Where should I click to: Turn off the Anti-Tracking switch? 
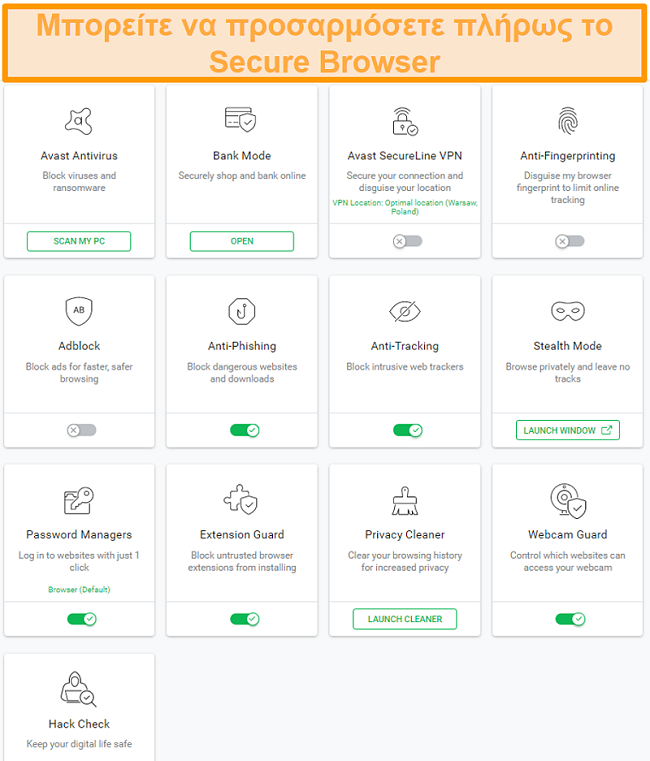click(x=408, y=430)
